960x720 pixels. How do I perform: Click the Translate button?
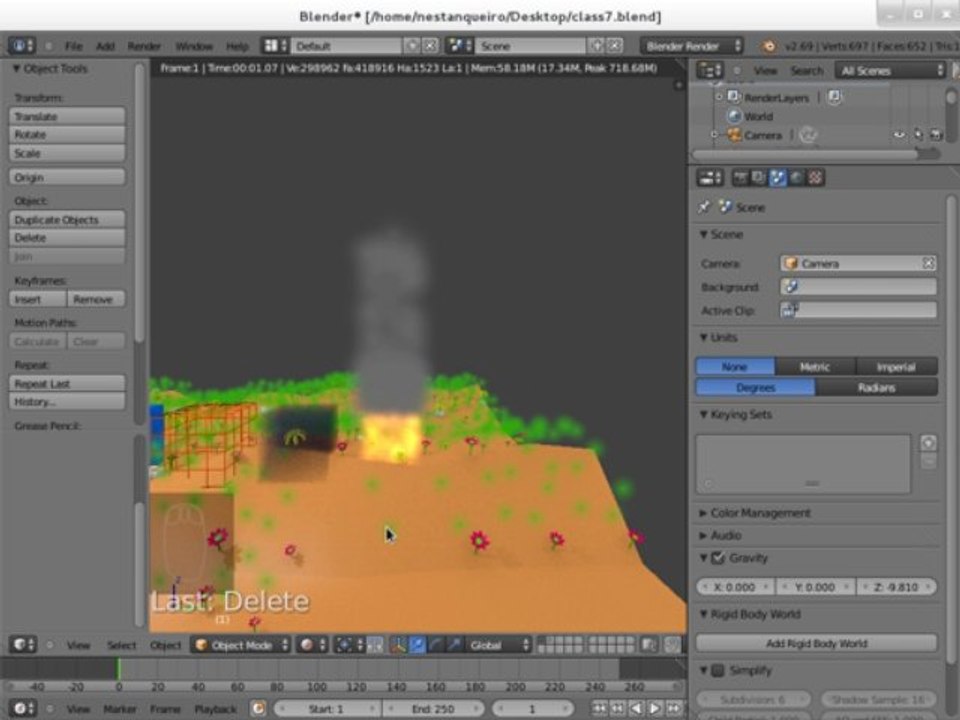coord(67,116)
